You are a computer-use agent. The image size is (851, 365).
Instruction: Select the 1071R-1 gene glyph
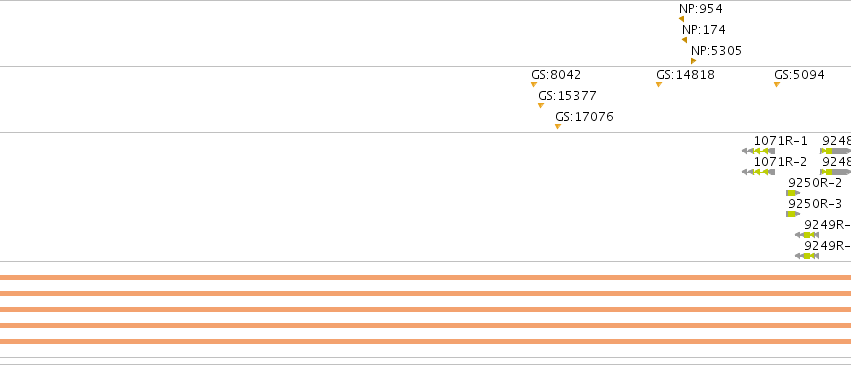[x=758, y=151]
